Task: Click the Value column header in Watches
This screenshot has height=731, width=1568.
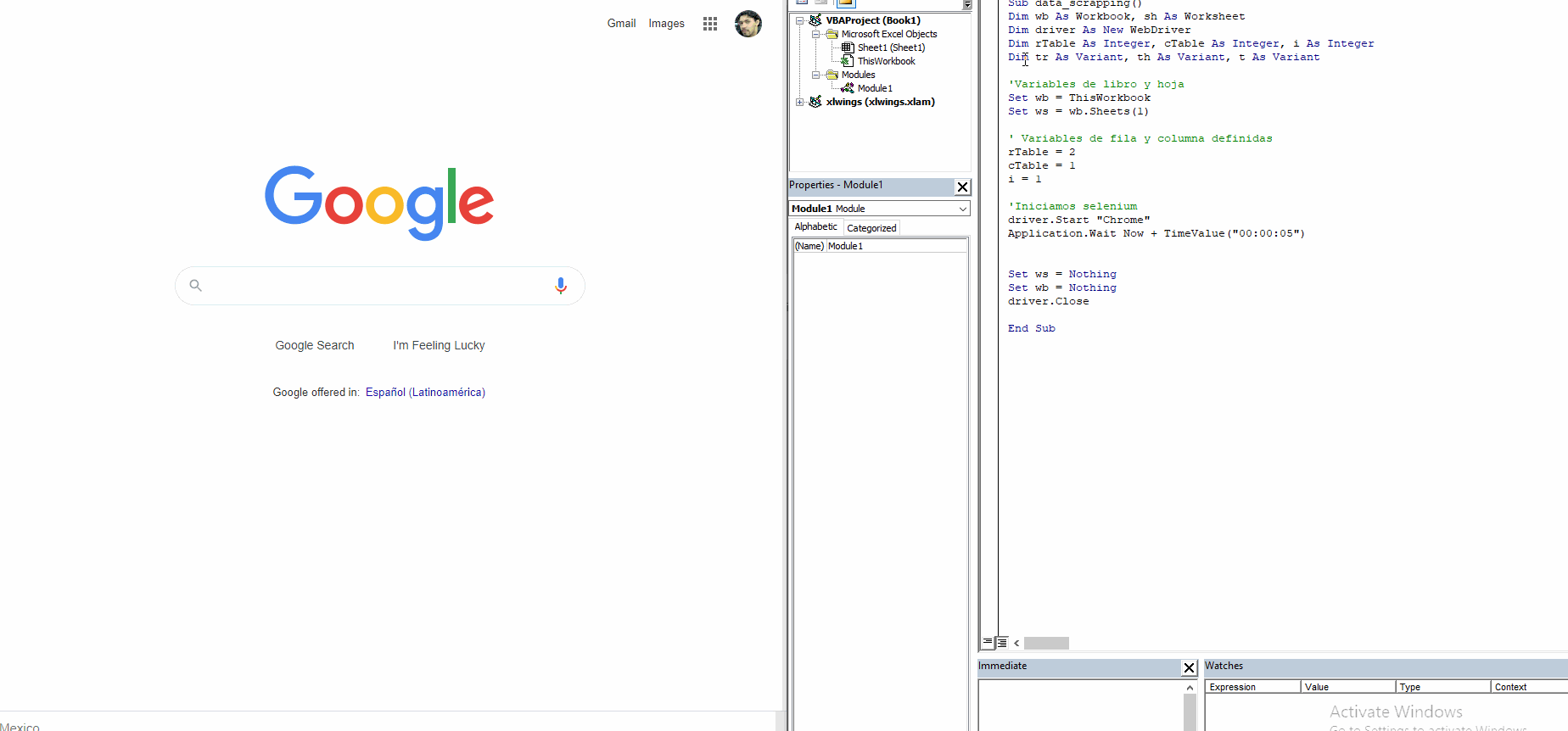Action: pos(1348,687)
